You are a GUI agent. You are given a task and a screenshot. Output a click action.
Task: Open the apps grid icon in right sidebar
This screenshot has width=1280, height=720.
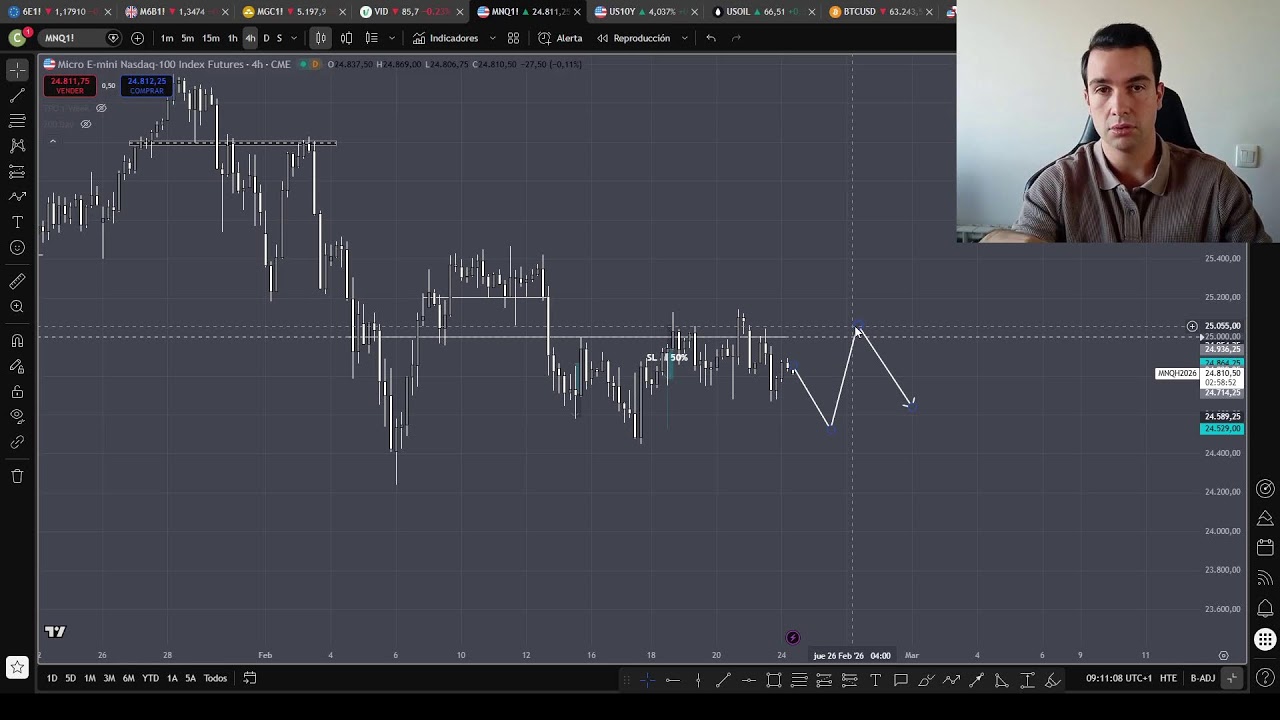(x=1265, y=640)
